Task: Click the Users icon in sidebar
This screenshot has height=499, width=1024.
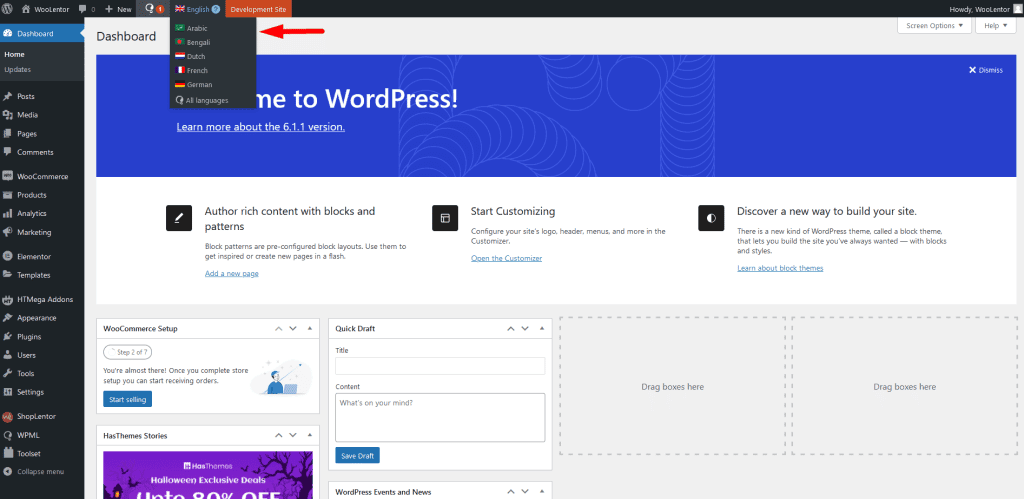Action: [x=8, y=355]
